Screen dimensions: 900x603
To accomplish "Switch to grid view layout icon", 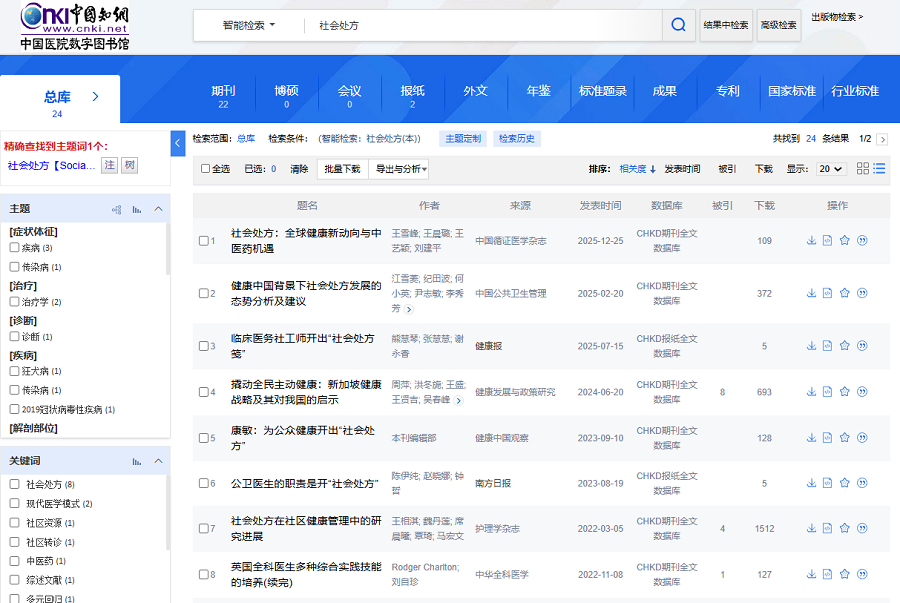I will pos(863,169).
